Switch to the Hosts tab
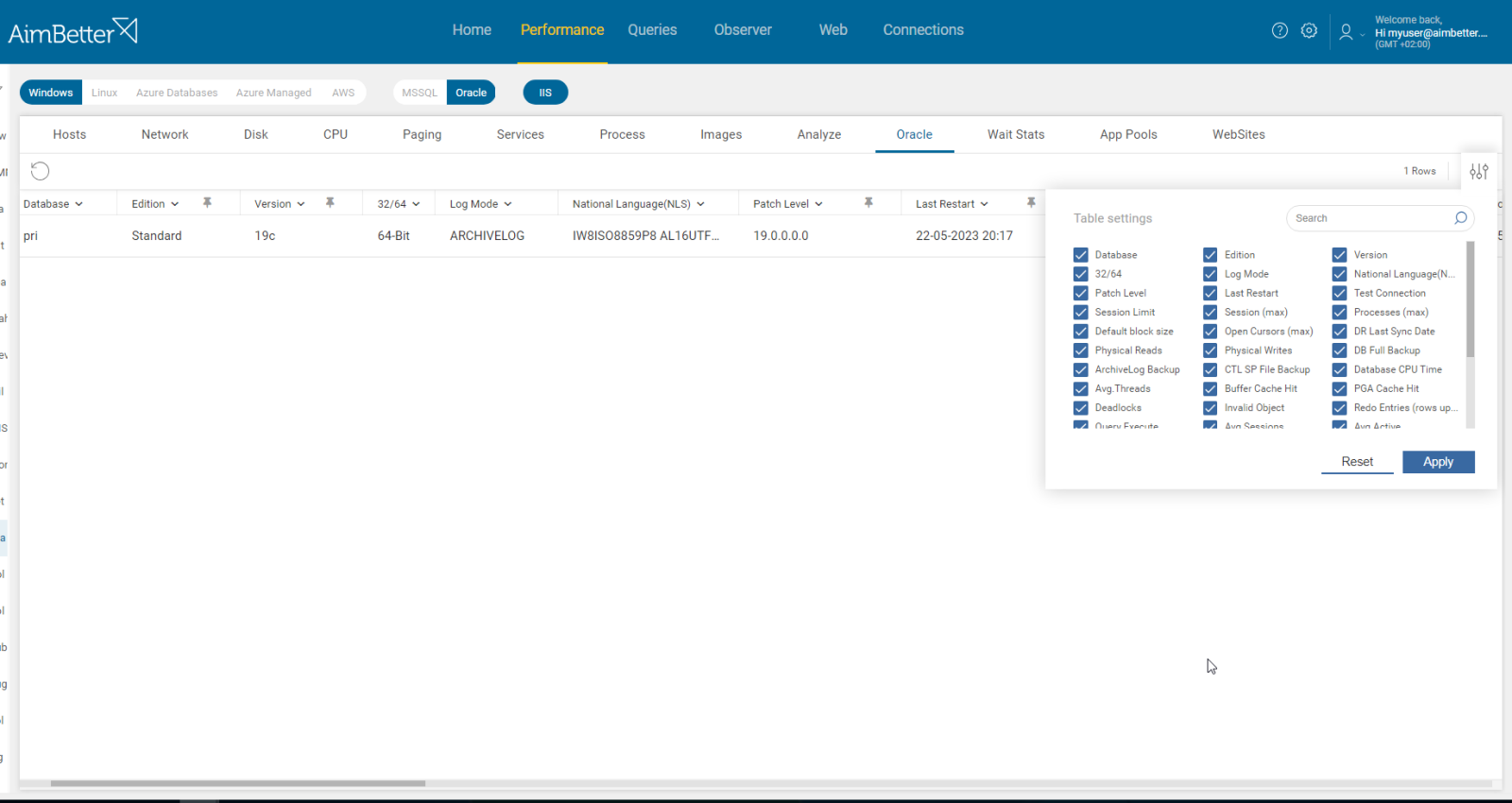This screenshot has width=1512, height=803. [x=70, y=134]
